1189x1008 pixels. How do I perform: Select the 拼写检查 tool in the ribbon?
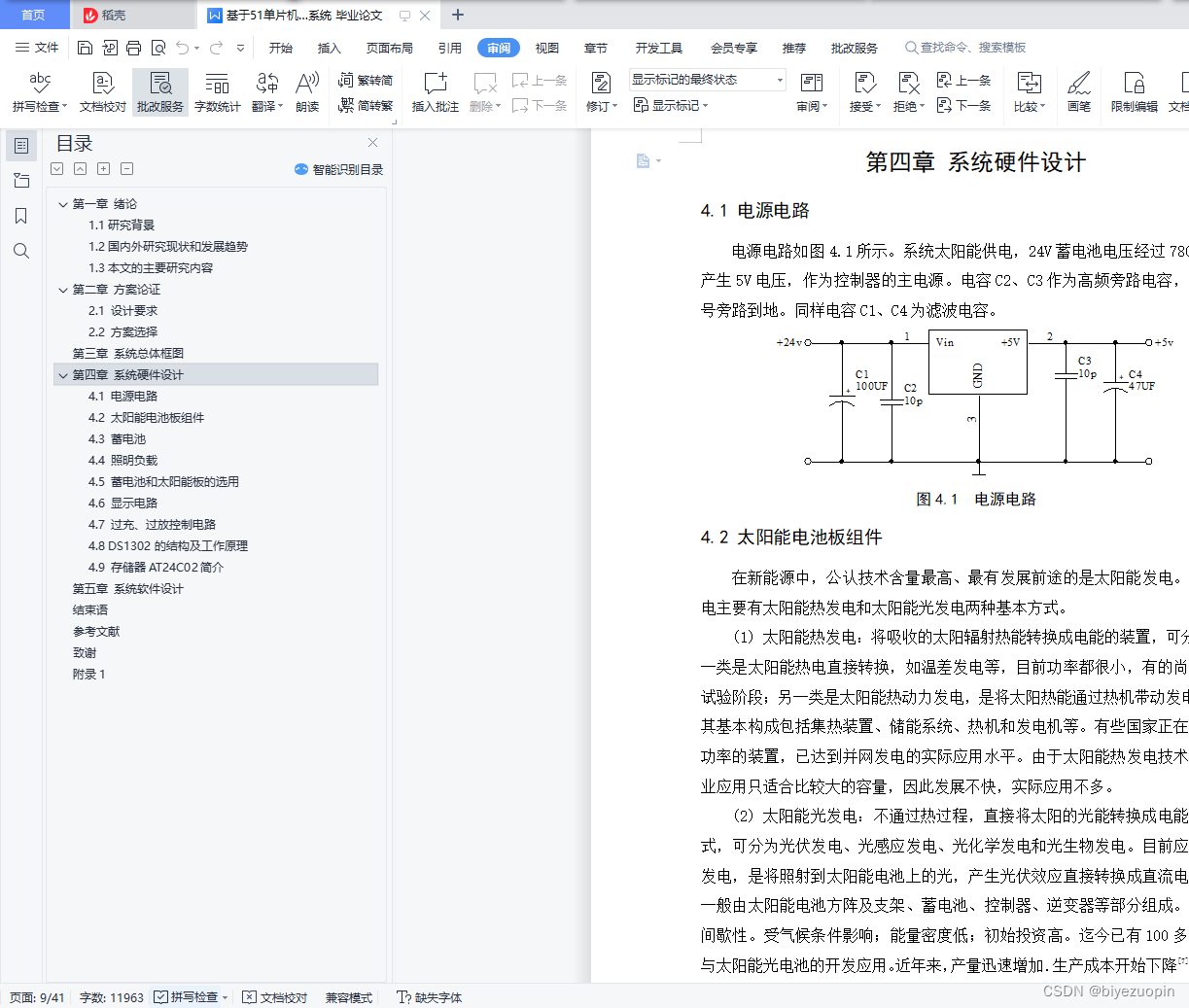[39, 92]
